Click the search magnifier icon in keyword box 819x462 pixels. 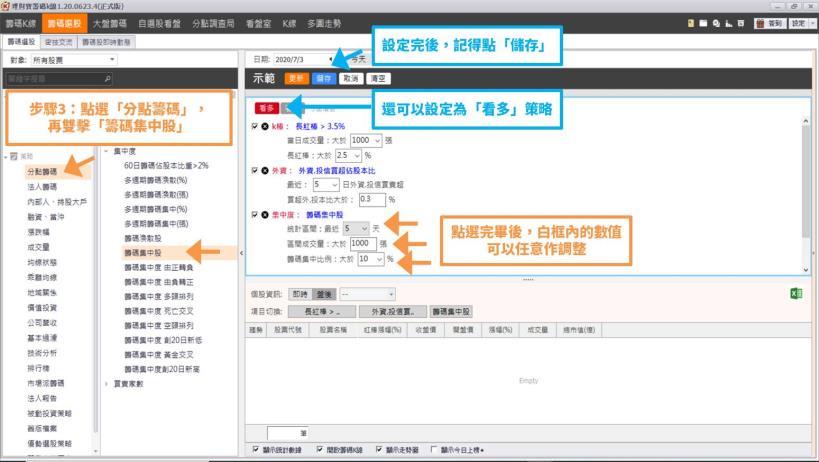coord(107,79)
